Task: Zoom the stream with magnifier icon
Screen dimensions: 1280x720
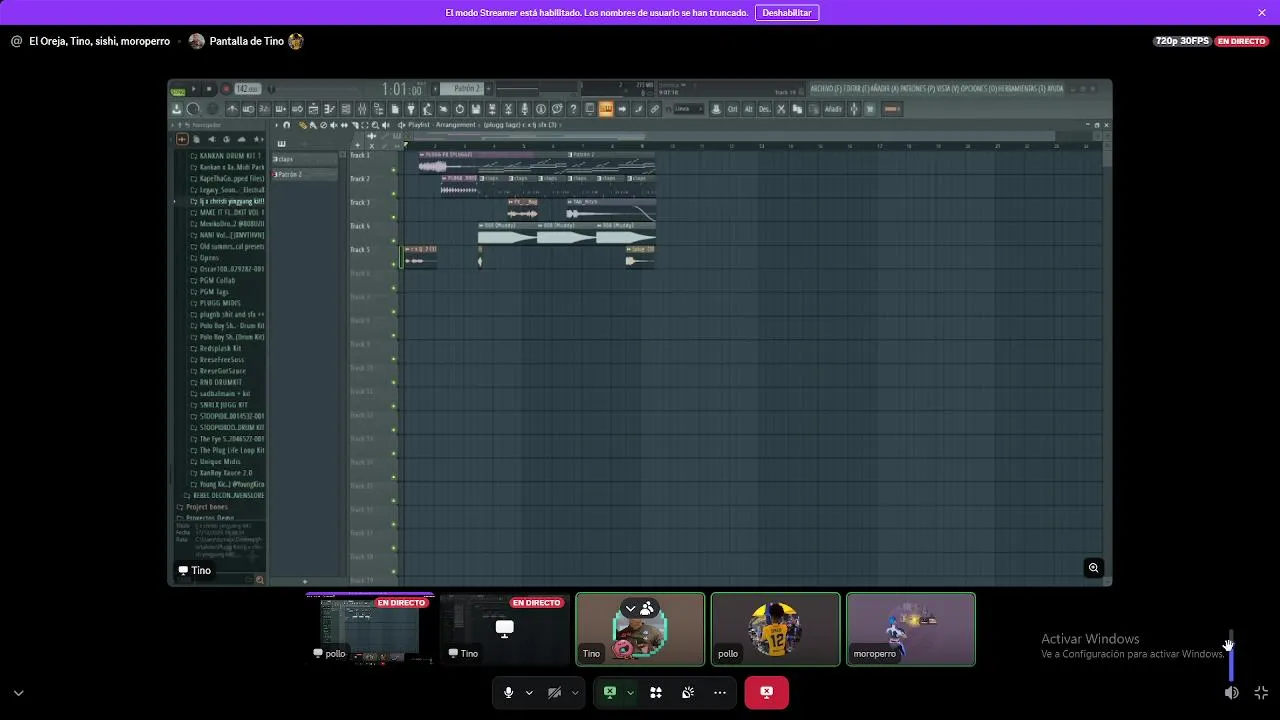Action: (x=1093, y=568)
